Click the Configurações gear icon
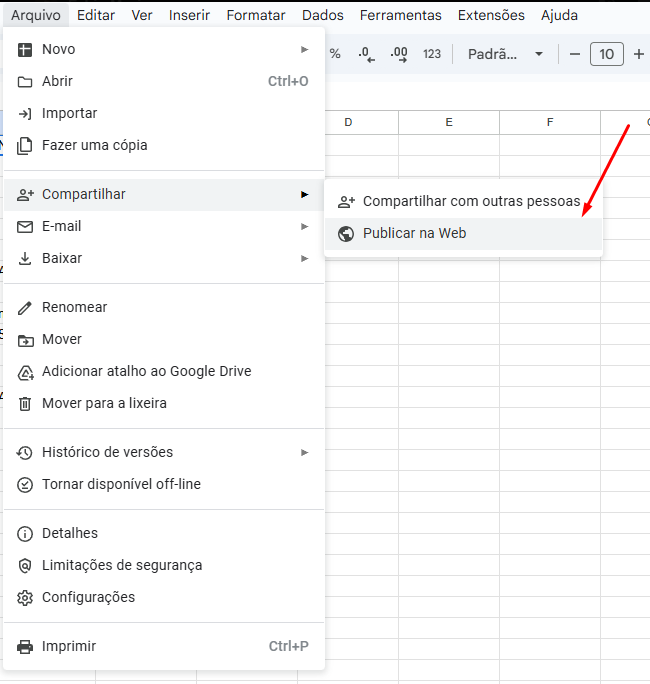Screen dimensions: 650x684 pos(25,598)
